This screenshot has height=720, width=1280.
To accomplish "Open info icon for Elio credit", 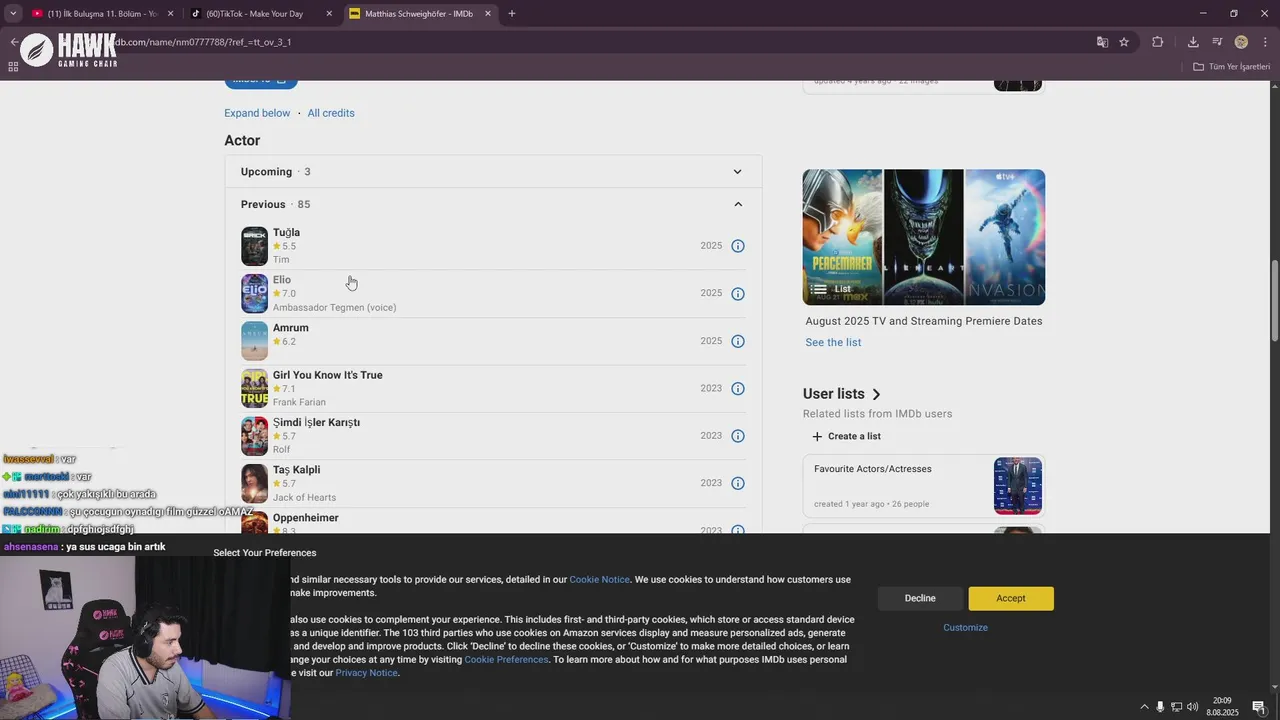I will point(738,294).
